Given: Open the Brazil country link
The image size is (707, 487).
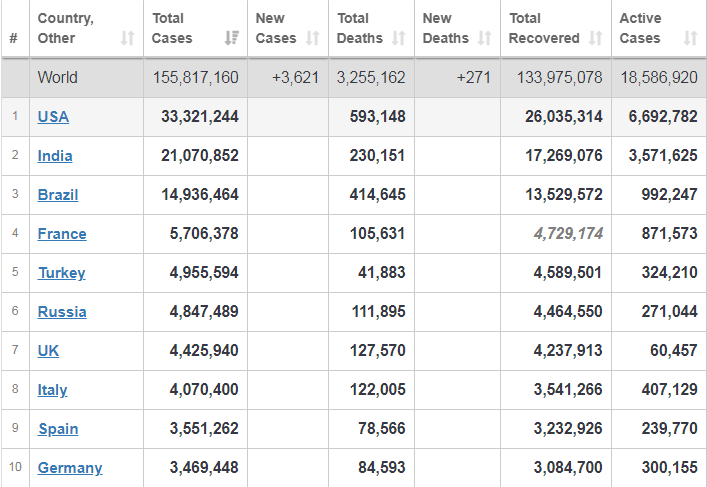Looking at the screenshot, I should (x=58, y=195).
